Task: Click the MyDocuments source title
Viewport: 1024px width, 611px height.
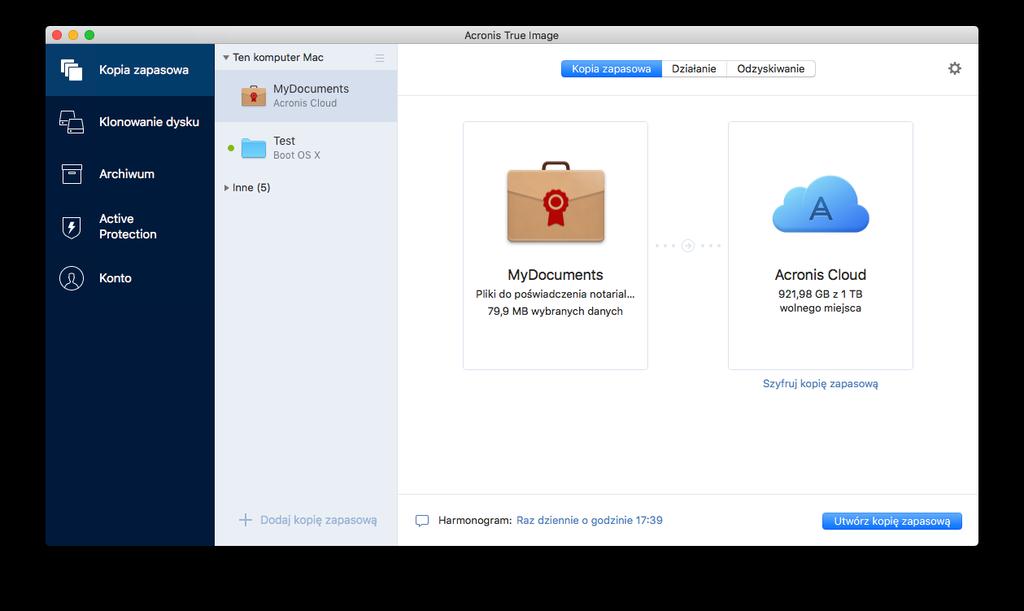Action: (555, 275)
